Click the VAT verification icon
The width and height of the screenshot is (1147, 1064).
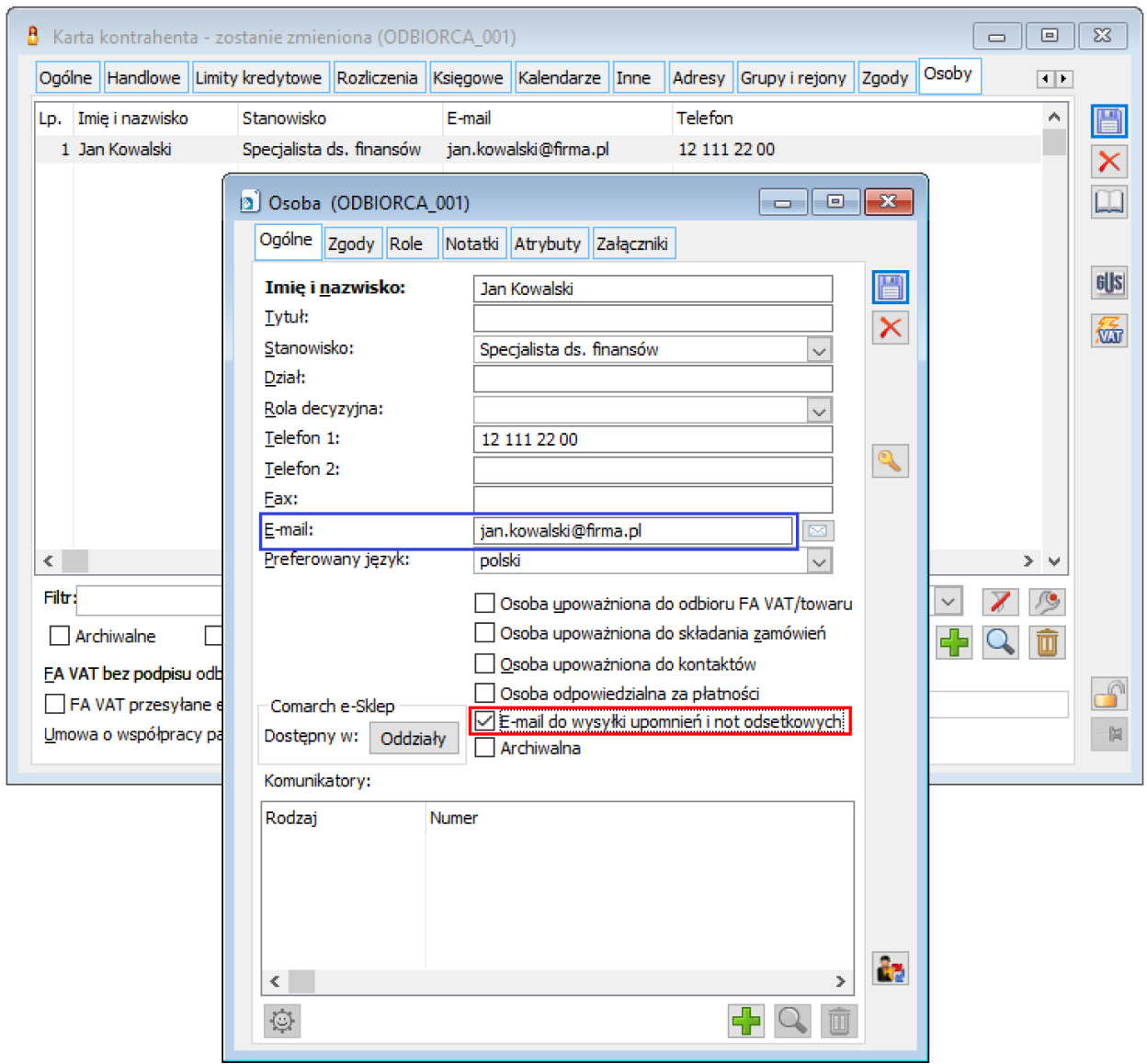(1108, 331)
